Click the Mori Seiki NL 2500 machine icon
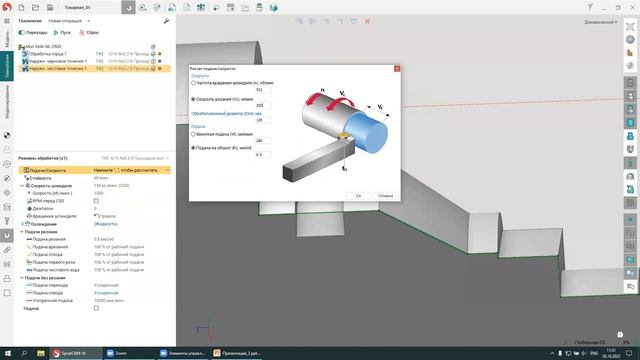Viewport: 640px width, 360px height. point(22,47)
